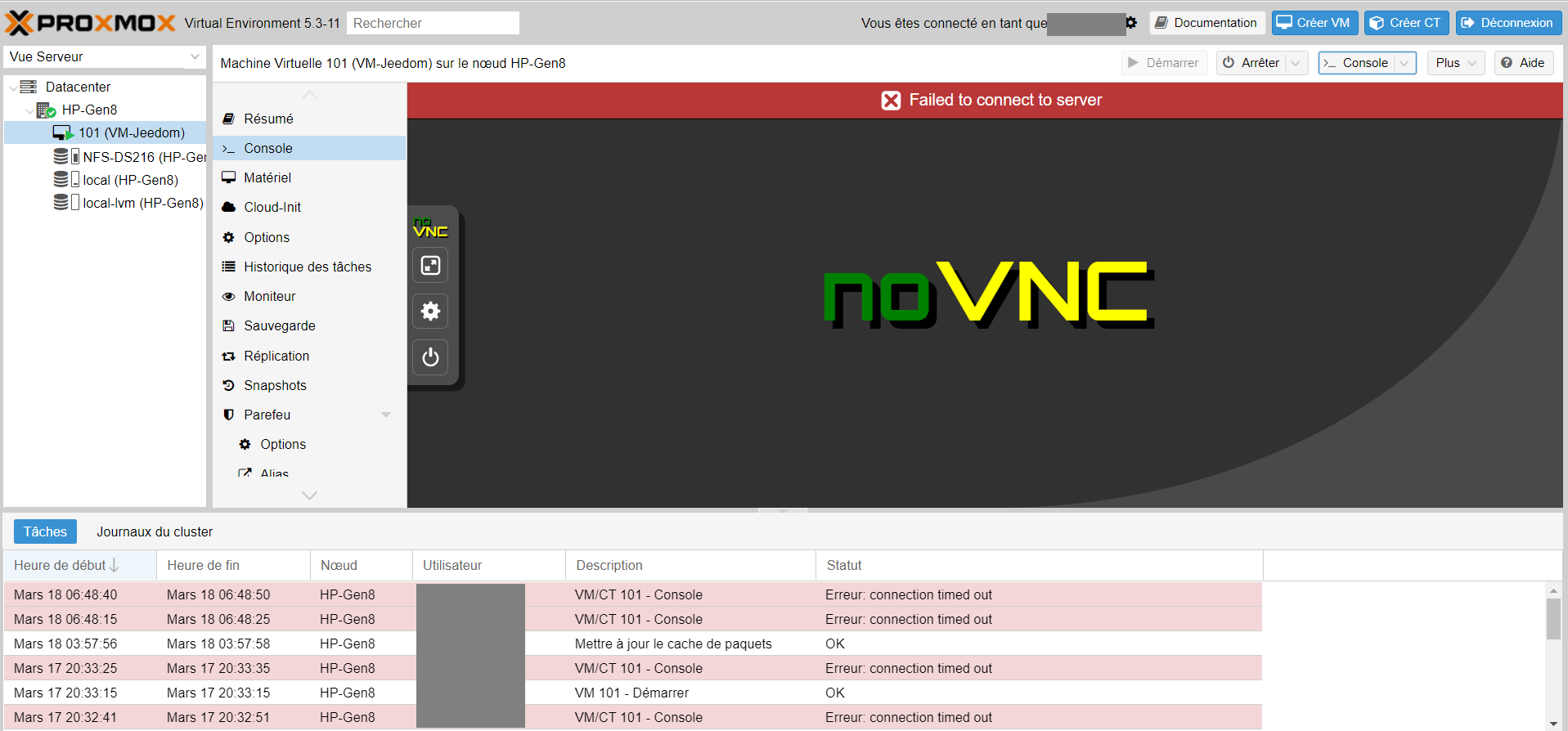Click the Démarrer button
1568x731 pixels.
[x=1164, y=63]
